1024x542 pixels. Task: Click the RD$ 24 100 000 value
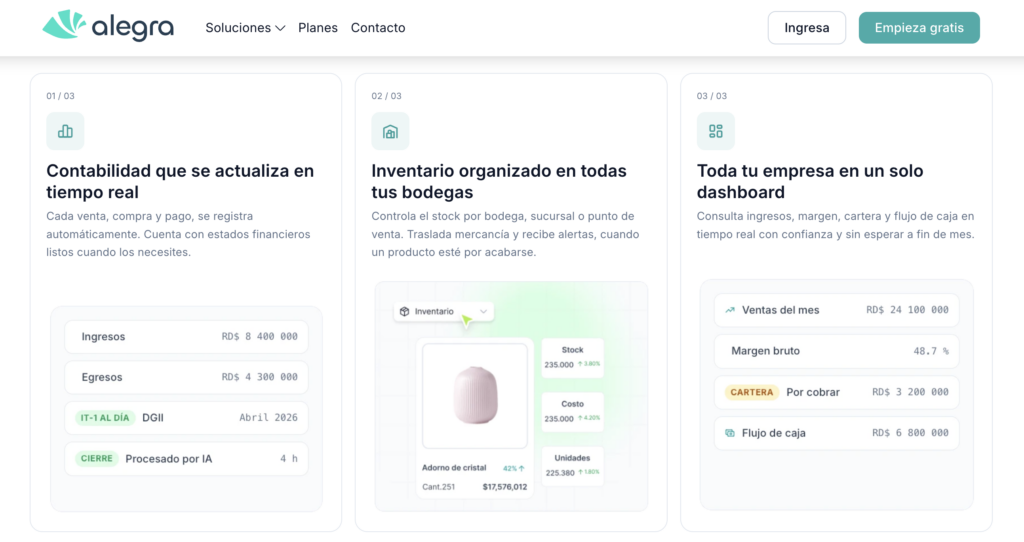pyautogui.click(x=907, y=310)
